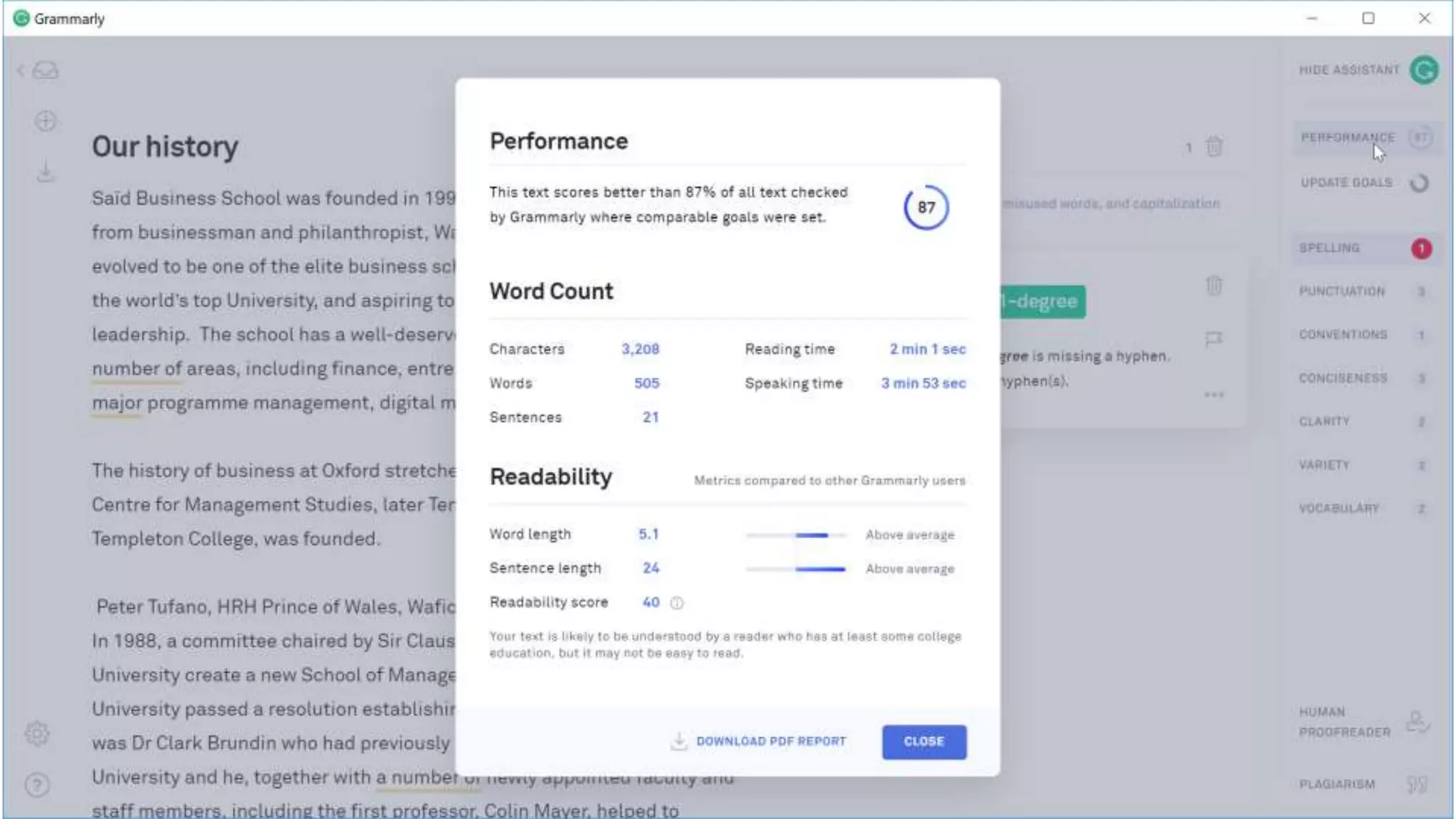Open the settings gear in left sidebar
This screenshot has height=819, width=1456.
(37, 733)
